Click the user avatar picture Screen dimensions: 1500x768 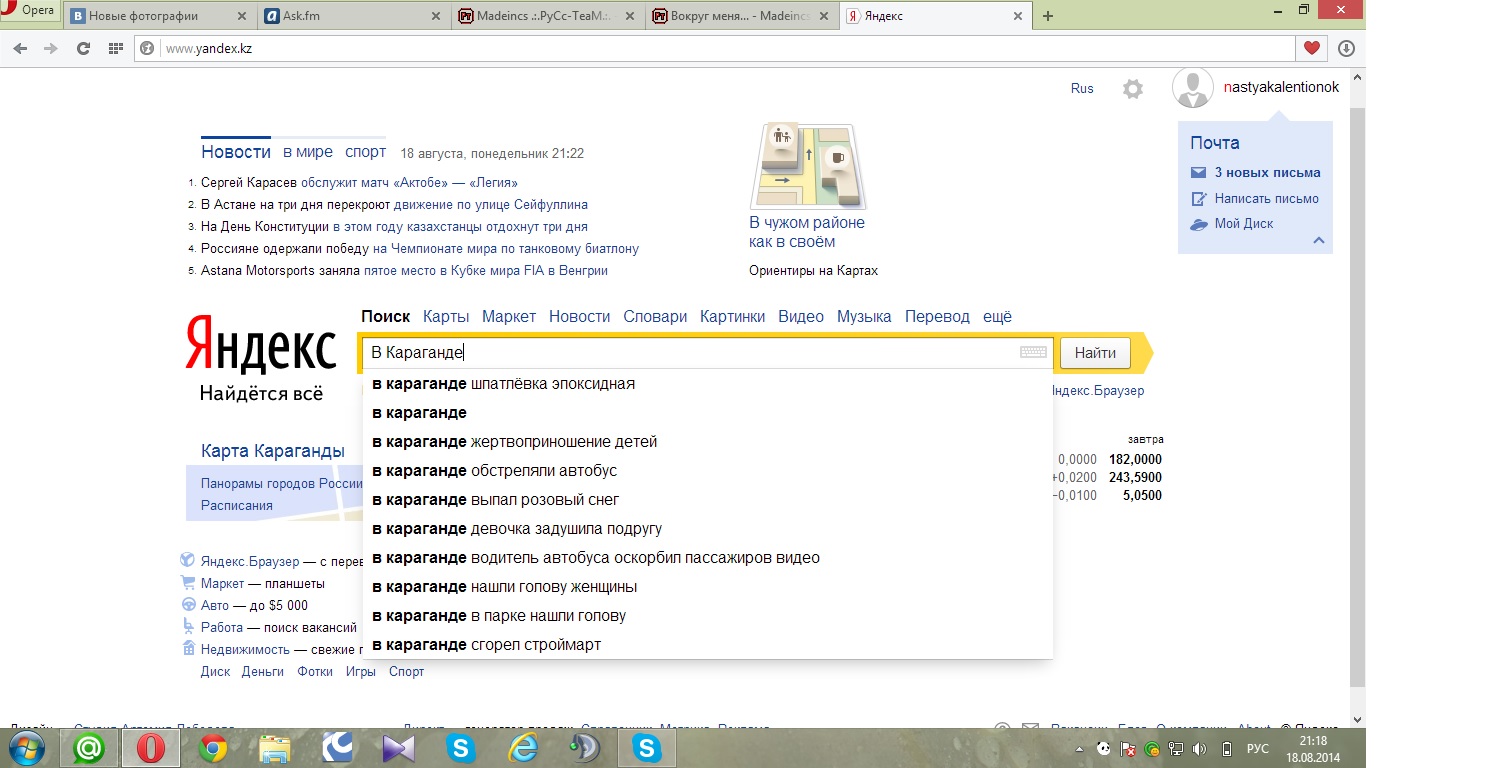[x=1192, y=89]
